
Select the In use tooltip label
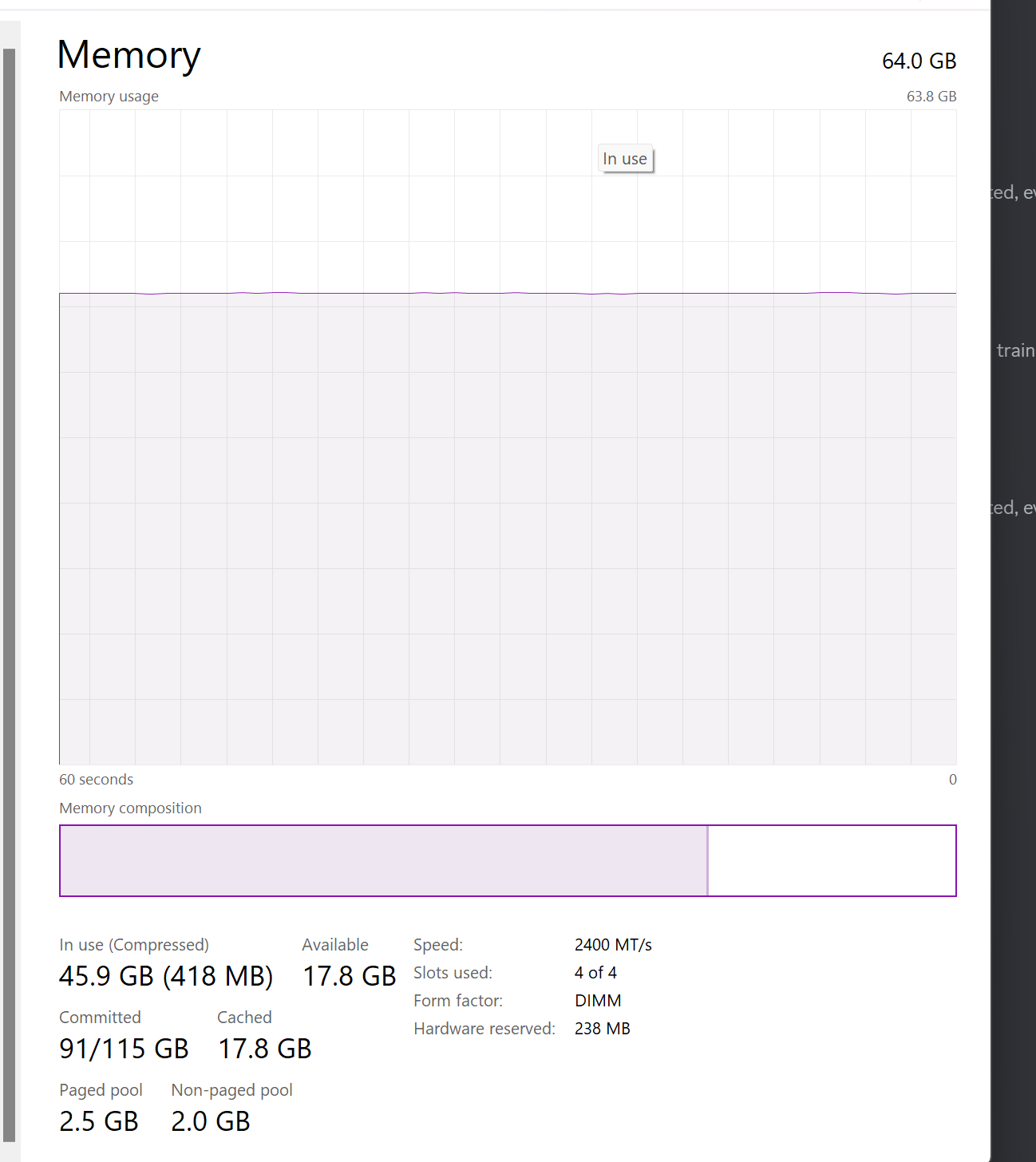point(626,158)
